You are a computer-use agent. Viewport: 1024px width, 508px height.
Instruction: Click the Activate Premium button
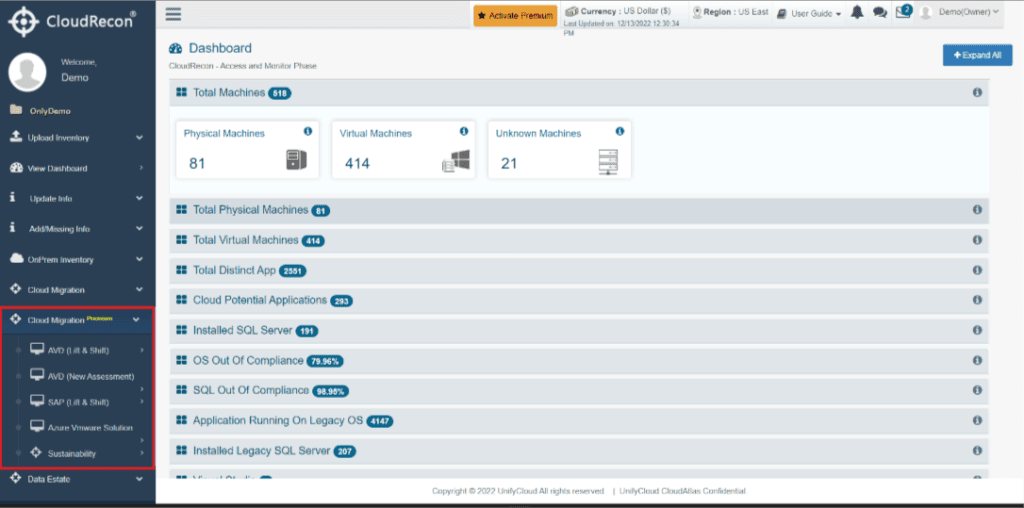(515, 16)
